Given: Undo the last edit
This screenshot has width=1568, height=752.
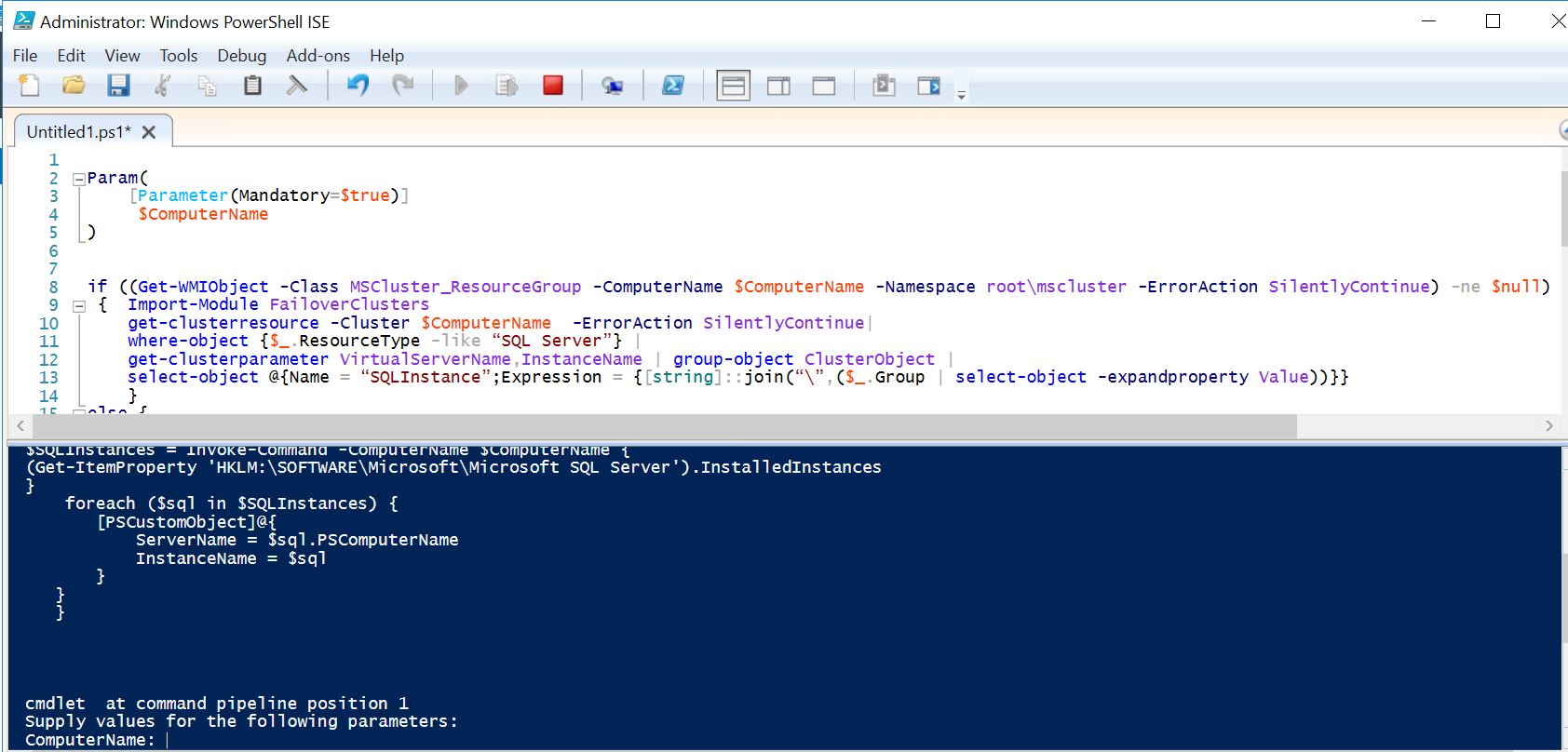Looking at the screenshot, I should [358, 86].
